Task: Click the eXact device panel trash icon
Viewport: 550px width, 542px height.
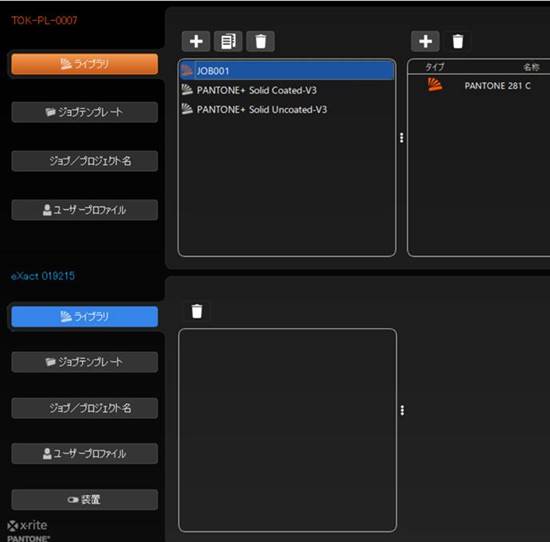Action: coord(197,311)
